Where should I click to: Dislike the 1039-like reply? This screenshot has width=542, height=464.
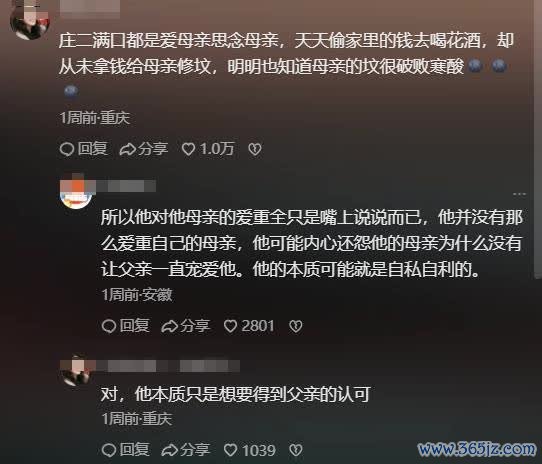(x=296, y=450)
